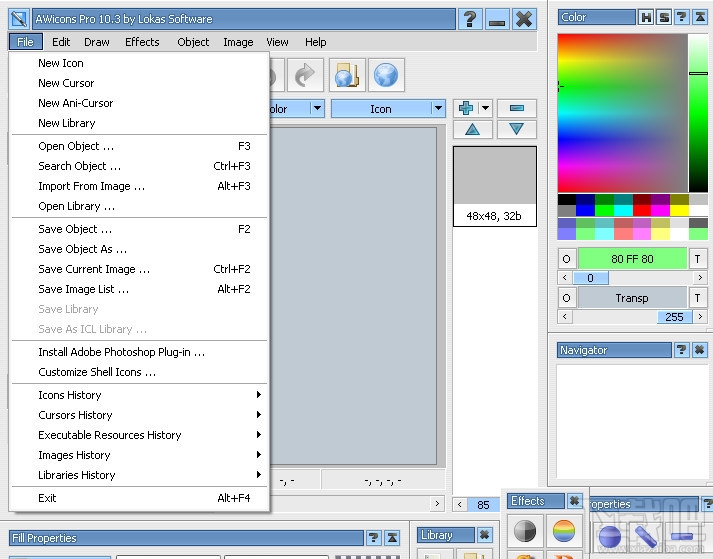
Task: Click O button beside Transp
Action: pyautogui.click(x=566, y=298)
